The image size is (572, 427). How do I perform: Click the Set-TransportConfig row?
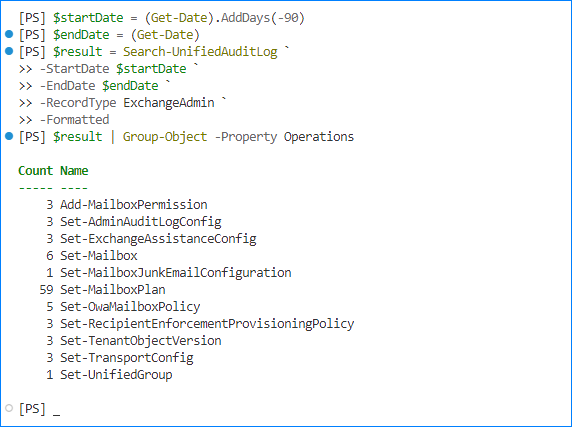click(120, 358)
